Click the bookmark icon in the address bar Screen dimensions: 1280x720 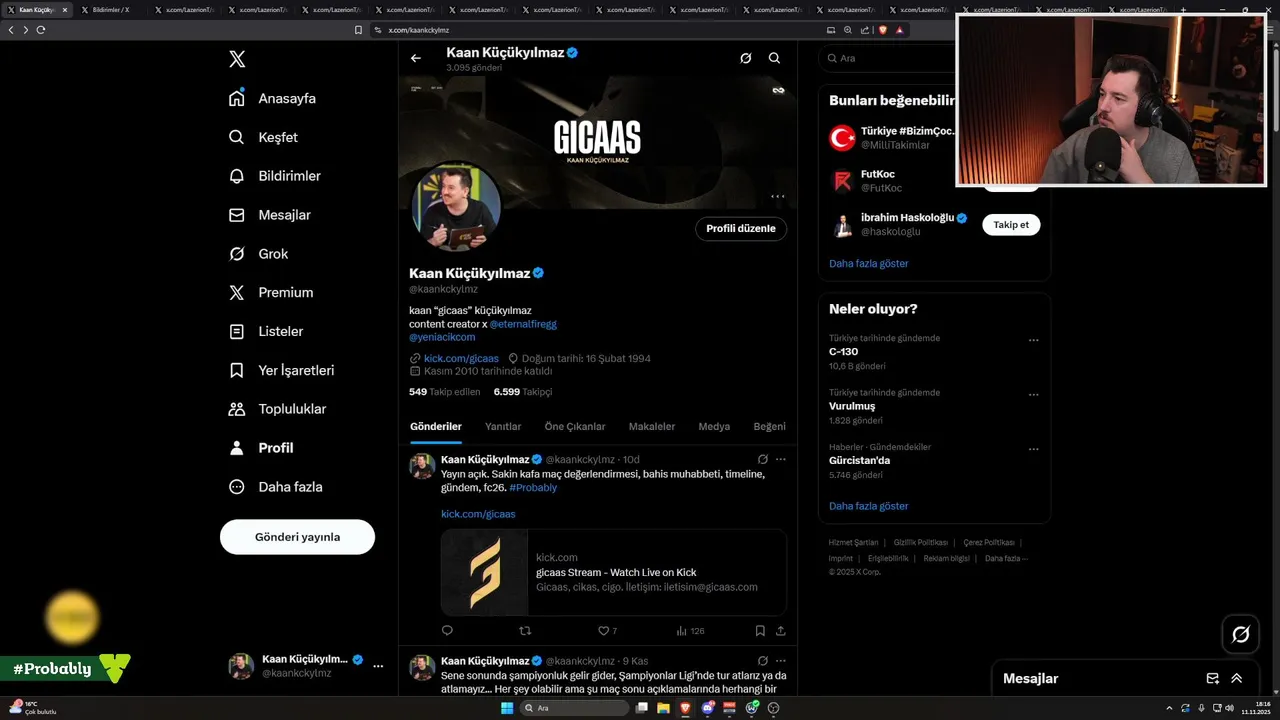pyautogui.click(x=358, y=30)
